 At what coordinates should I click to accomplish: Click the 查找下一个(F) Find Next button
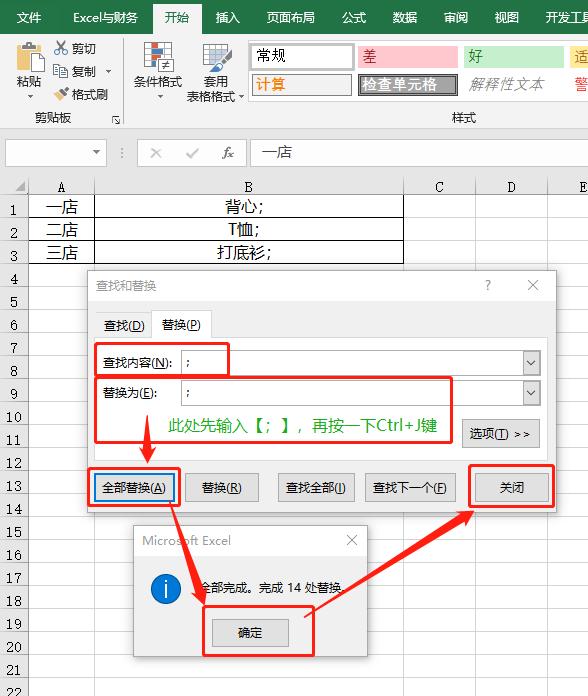pos(410,488)
